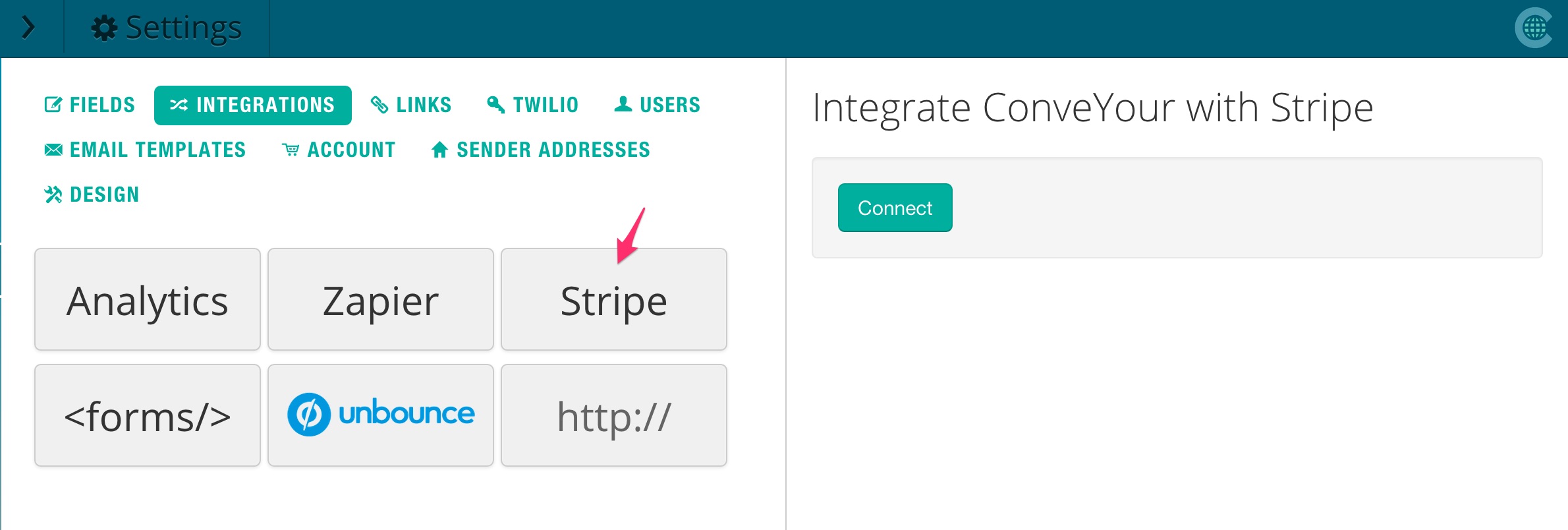This screenshot has width=1568, height=530.
Task: Click the Twilio key icon
Action: pyautogui.click(x=496, y=105)
